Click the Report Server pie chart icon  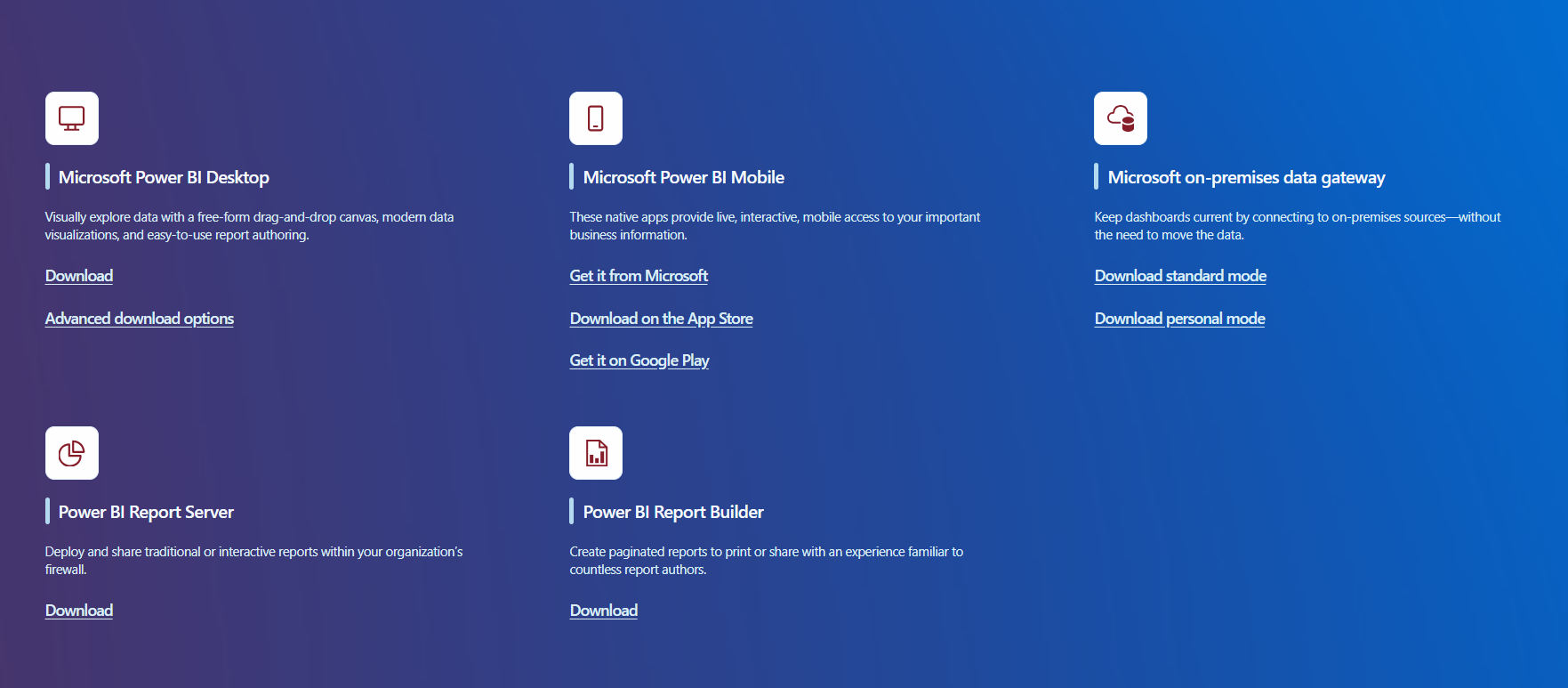72,453
